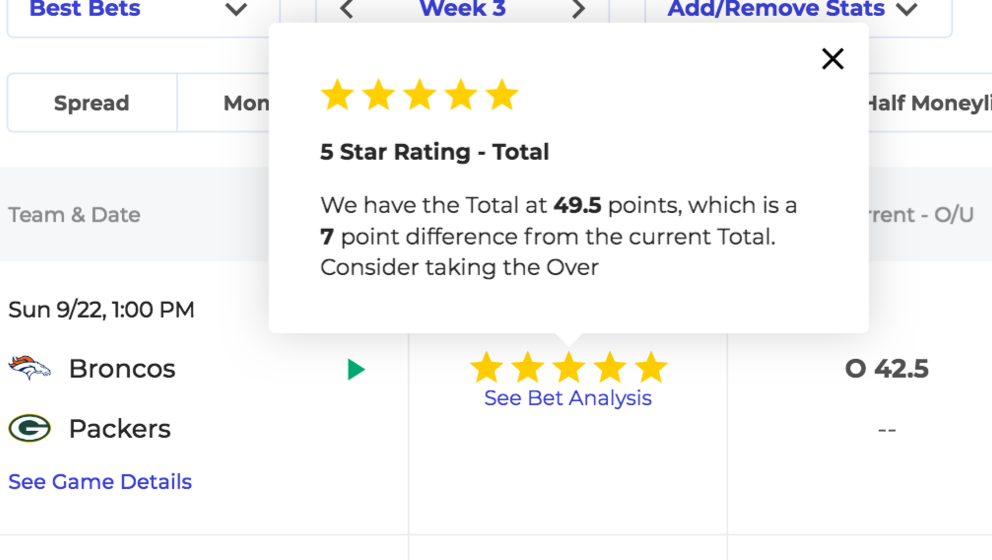
Task: Click the gold stars inside the popup
Action: coord(419,95)
